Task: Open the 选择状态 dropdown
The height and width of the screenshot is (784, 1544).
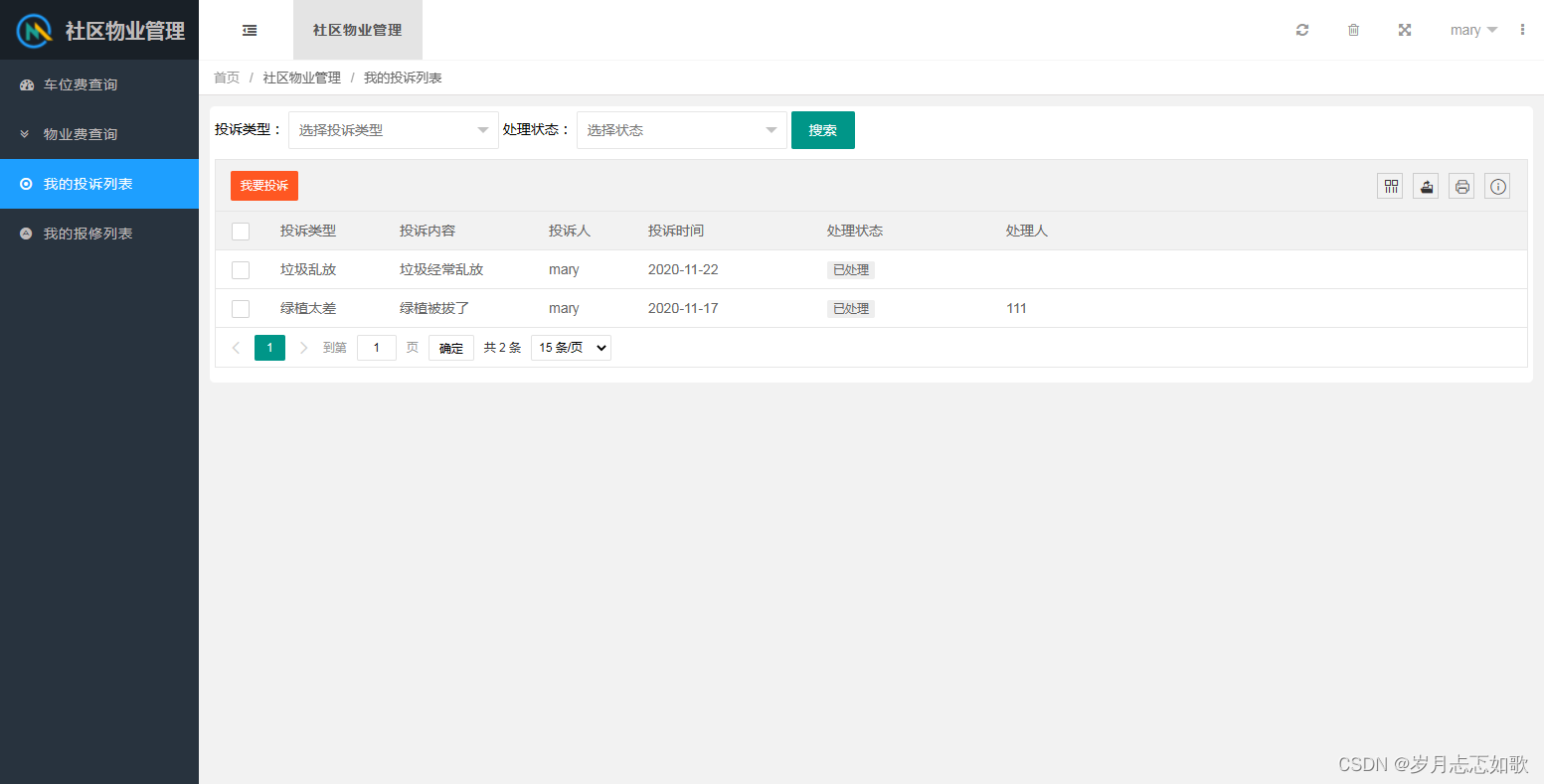Action: (x=682, y=130)
